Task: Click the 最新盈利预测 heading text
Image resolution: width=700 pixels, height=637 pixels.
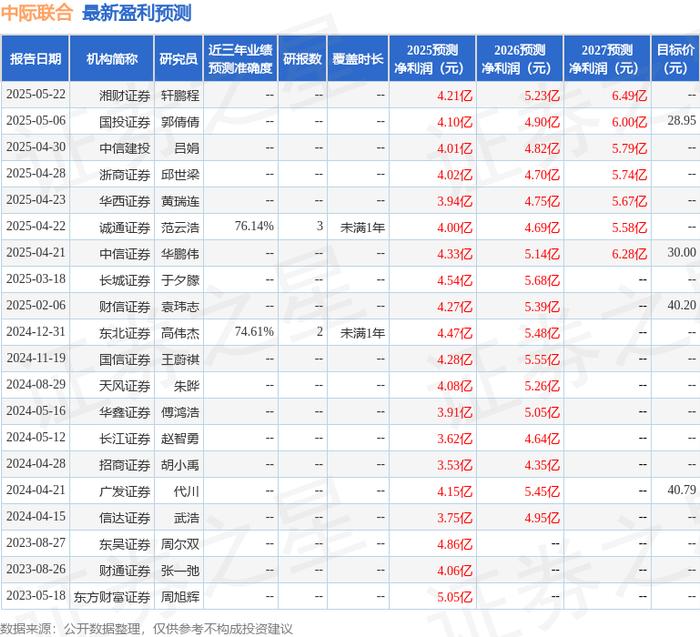Action: pos(137,12)
